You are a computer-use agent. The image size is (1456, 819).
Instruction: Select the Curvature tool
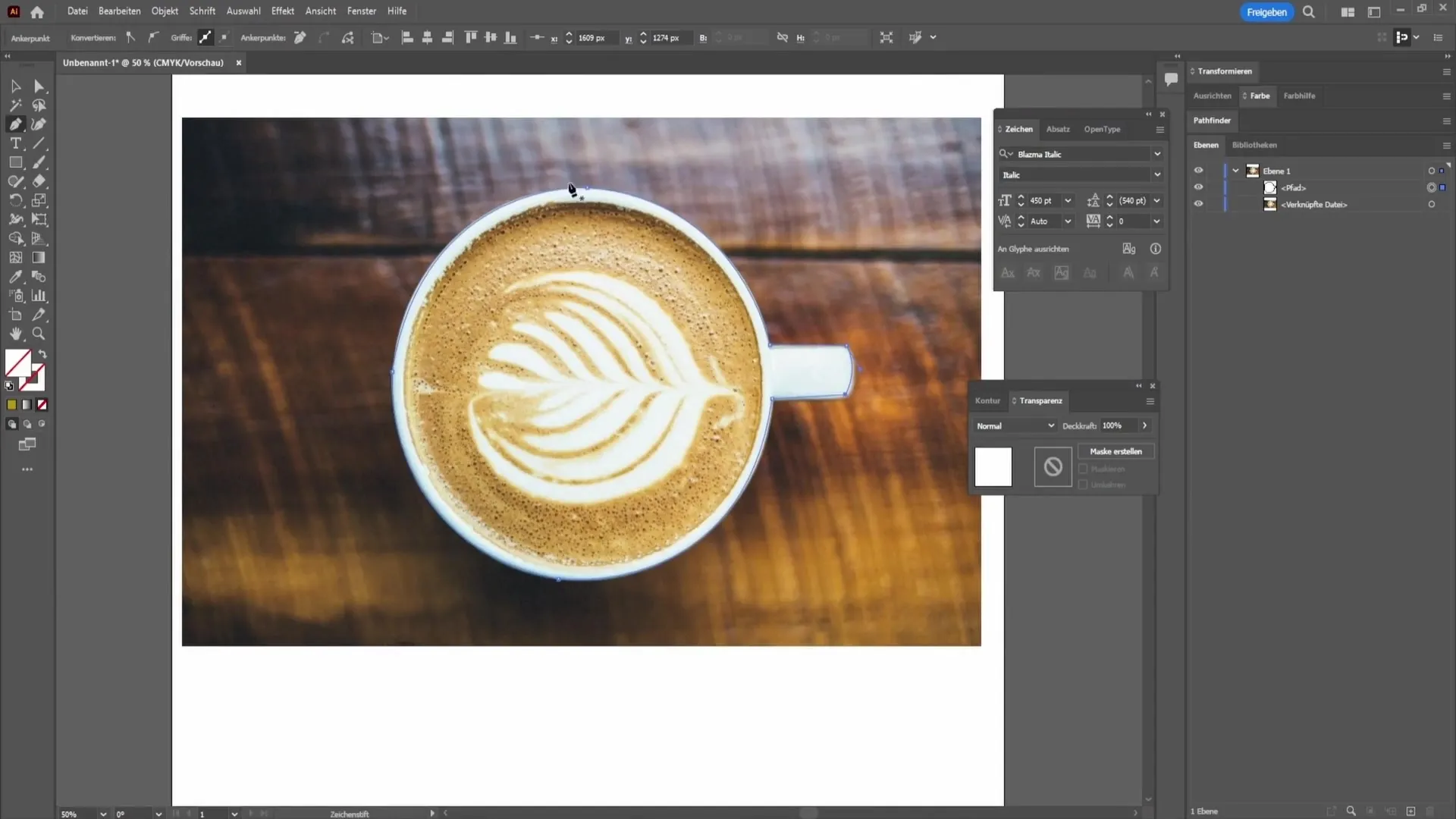tap(39, 124)
